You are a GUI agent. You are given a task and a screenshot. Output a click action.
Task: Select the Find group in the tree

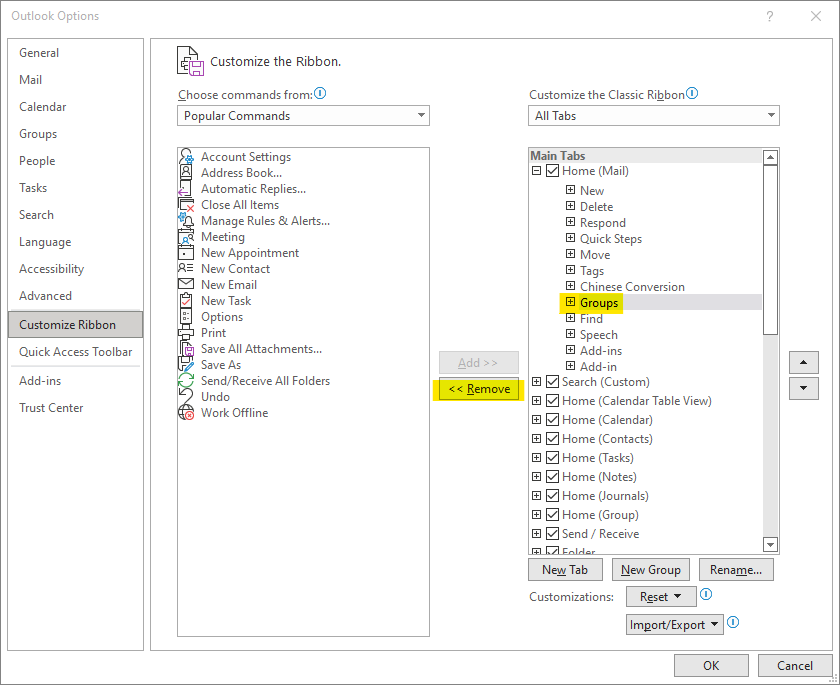pos(591,319)
